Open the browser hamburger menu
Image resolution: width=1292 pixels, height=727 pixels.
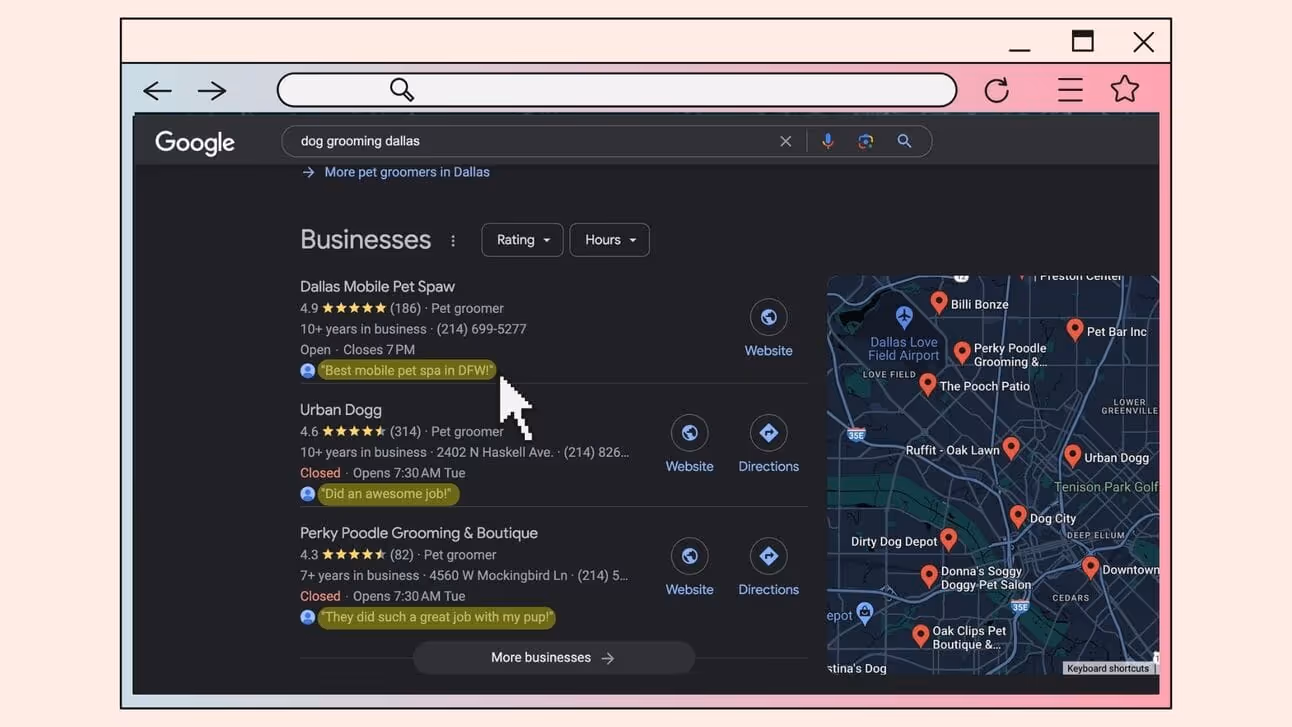tap(1070, 90)
